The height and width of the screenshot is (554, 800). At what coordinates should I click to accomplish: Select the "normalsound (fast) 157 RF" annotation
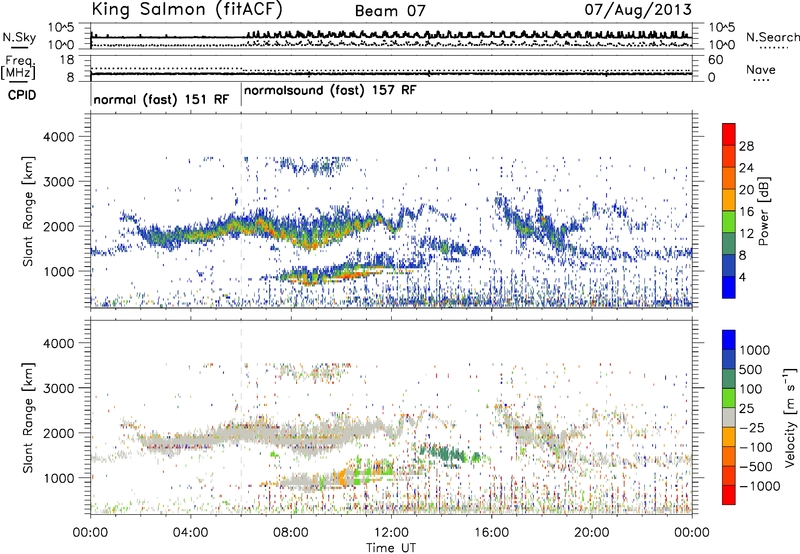(330, 91)
